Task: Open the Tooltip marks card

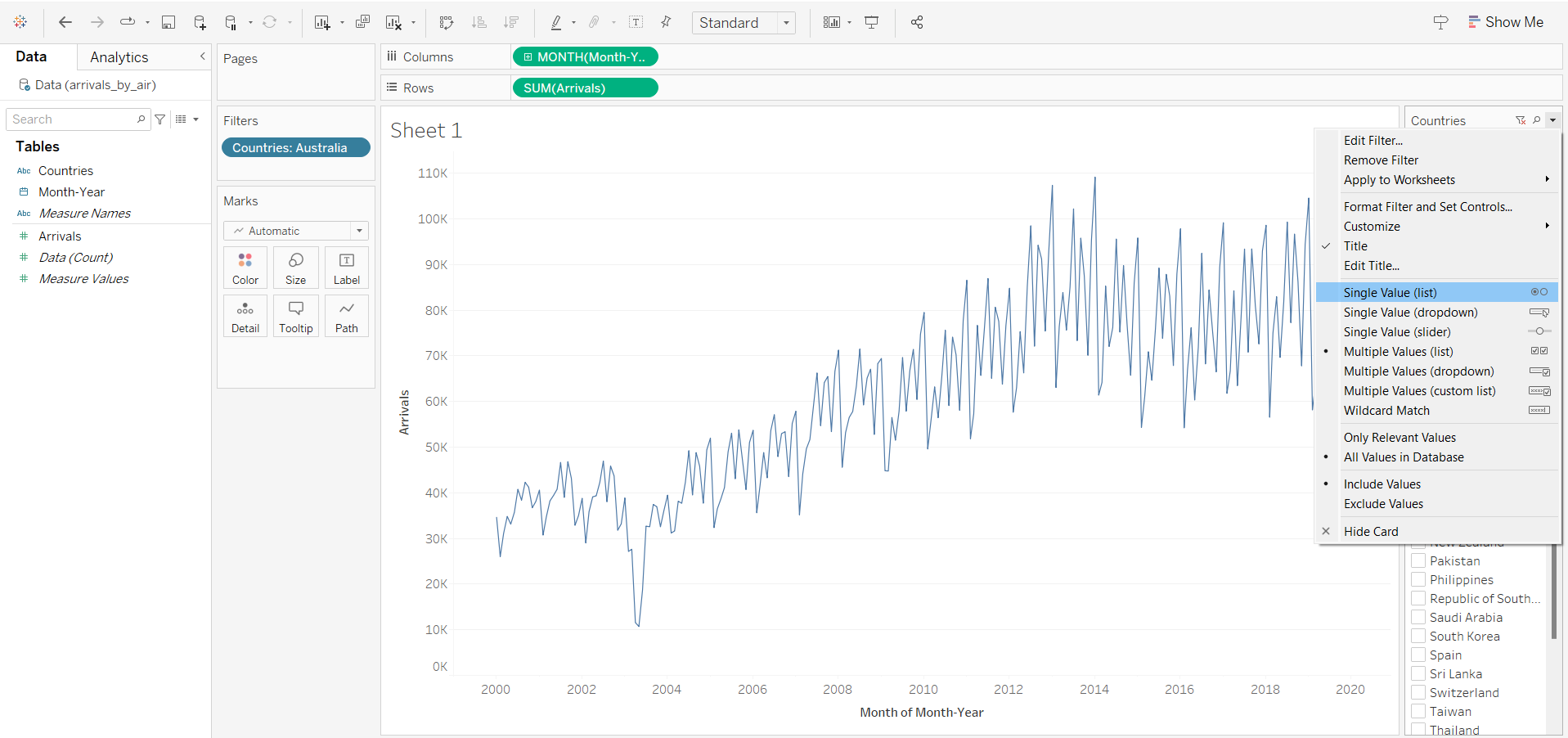Action: tap(295, 316)
